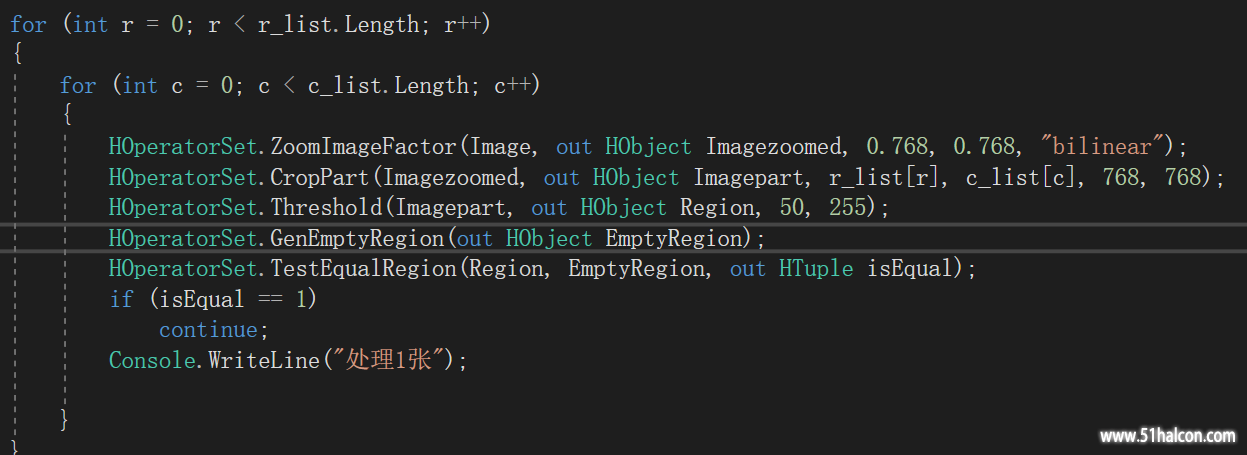
Task: Click the EmptyRegion out variable
Action: (x=676, y=239)
